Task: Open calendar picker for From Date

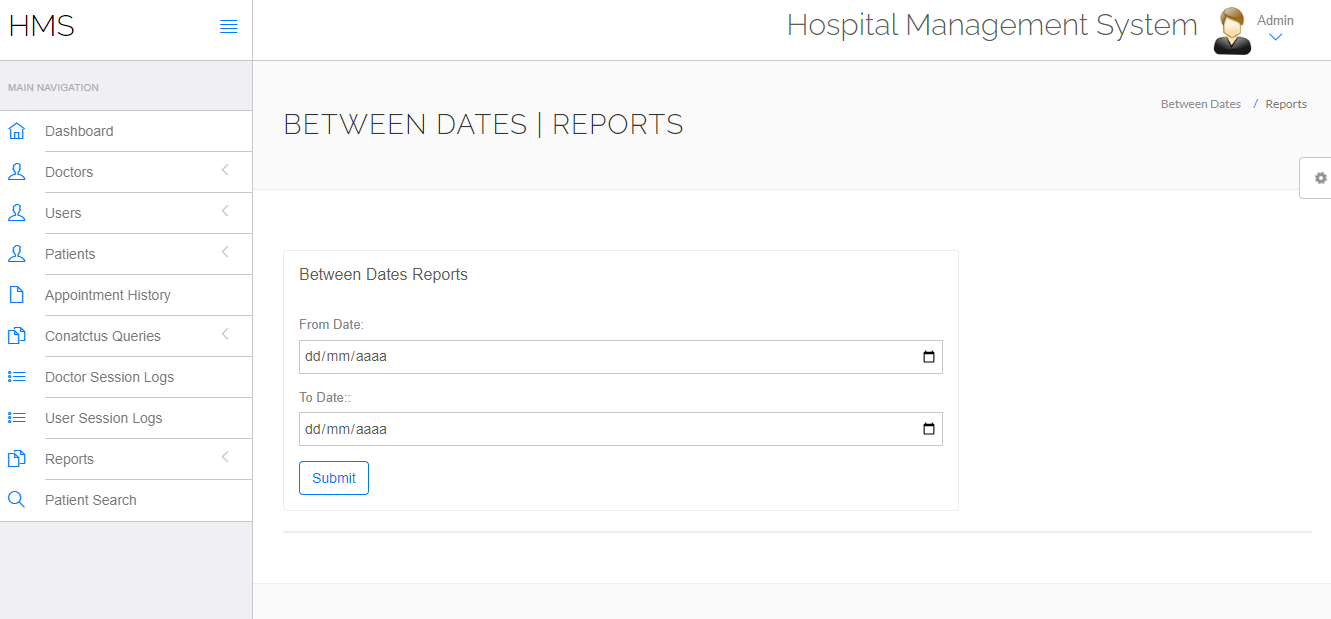Action: point(929,357)
